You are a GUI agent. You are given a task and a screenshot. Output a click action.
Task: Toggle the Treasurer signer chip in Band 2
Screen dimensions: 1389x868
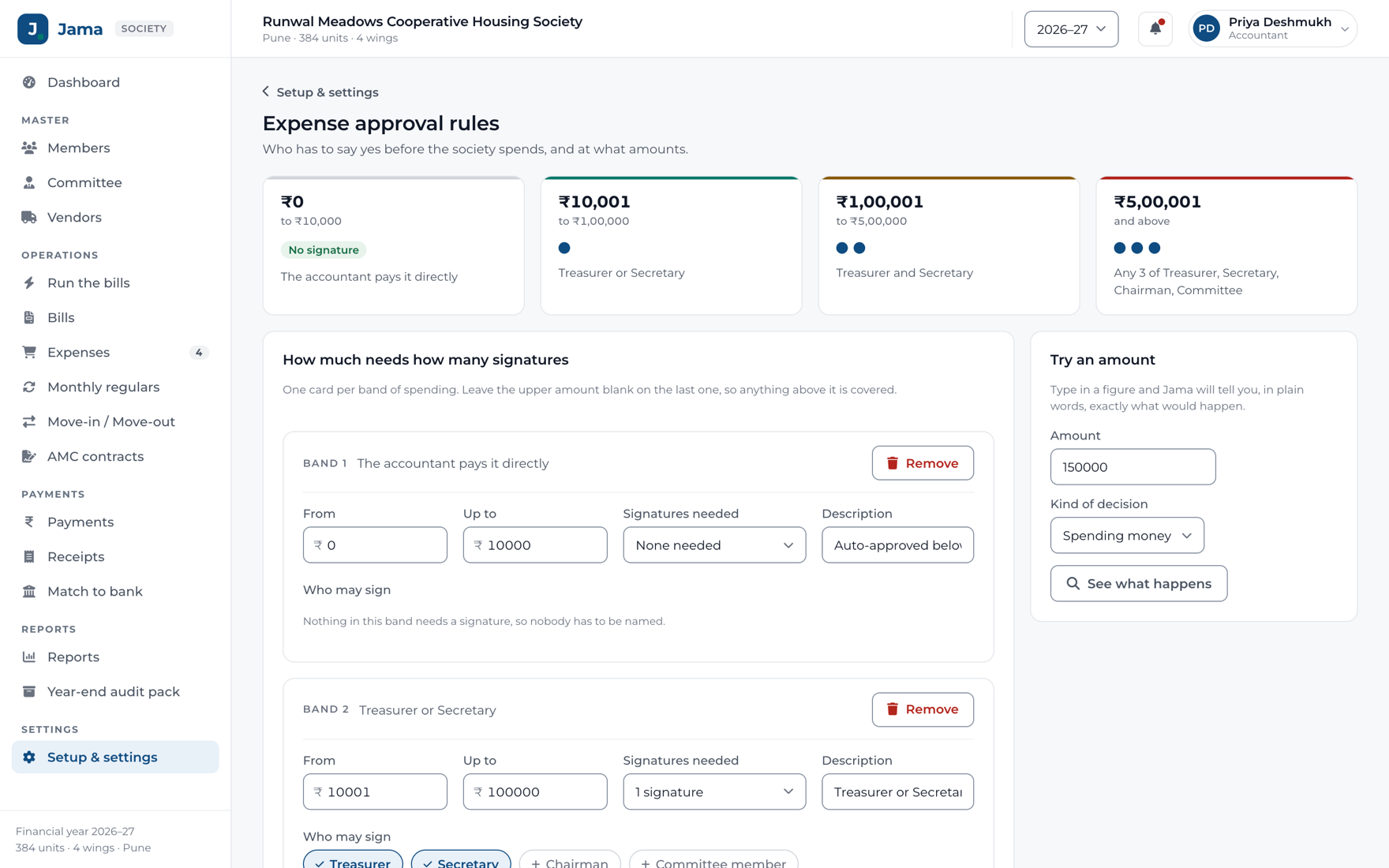click(x=353, y=860)
